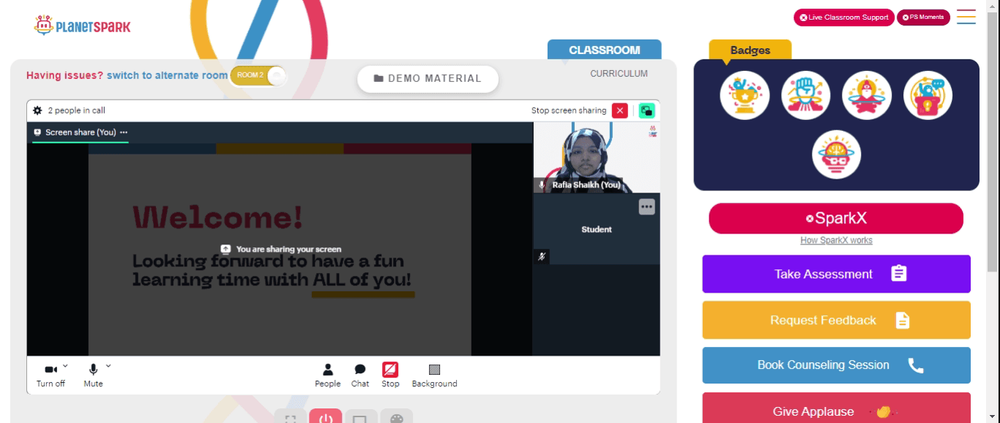Open call settings gear icon
The image size is (1000, 423).
coord(38,110)
